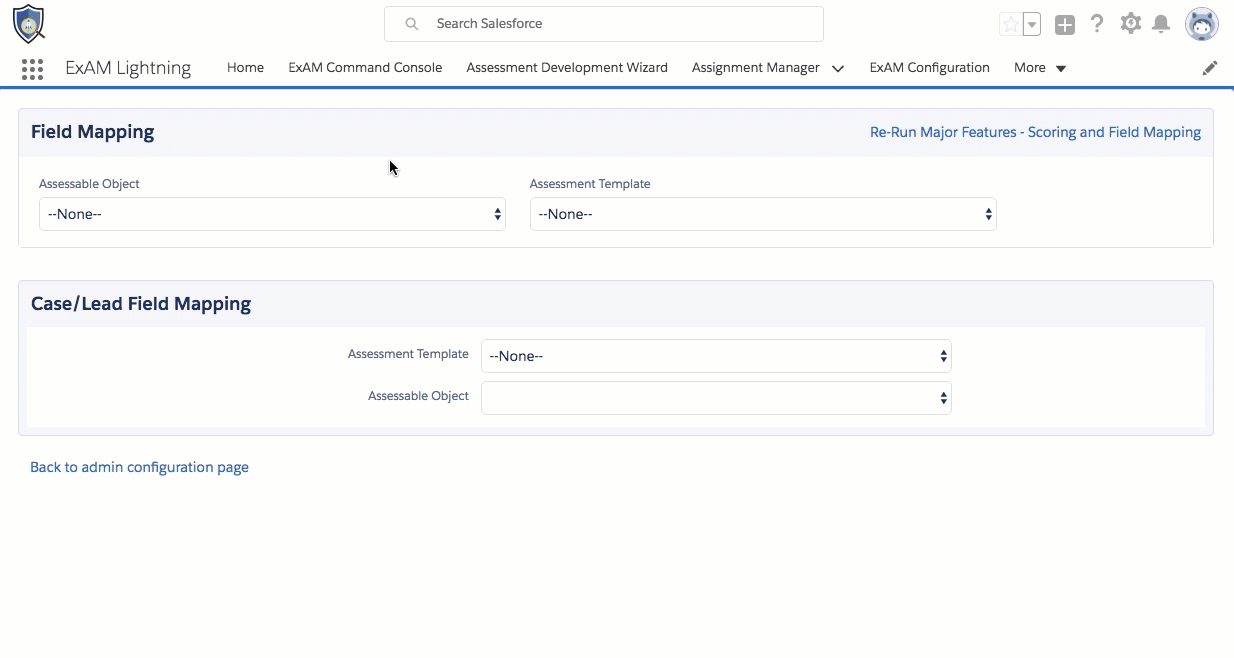Open Case/Lead Assessable Object dropdown

click(x=716, y=398)
